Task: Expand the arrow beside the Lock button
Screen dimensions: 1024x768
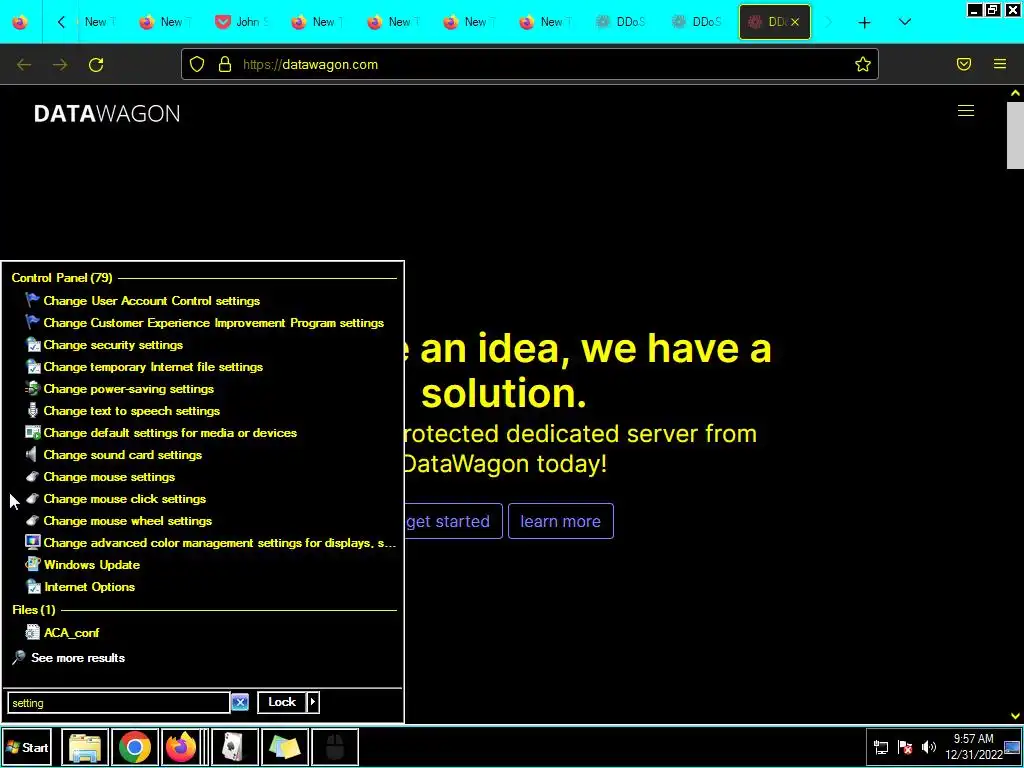Action: tap(313, 703)
